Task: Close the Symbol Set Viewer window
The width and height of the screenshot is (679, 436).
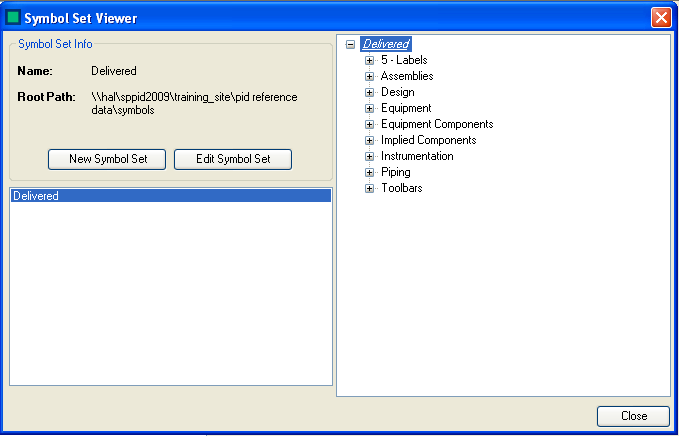Action: pyautogui.click(x=632, y=416)
